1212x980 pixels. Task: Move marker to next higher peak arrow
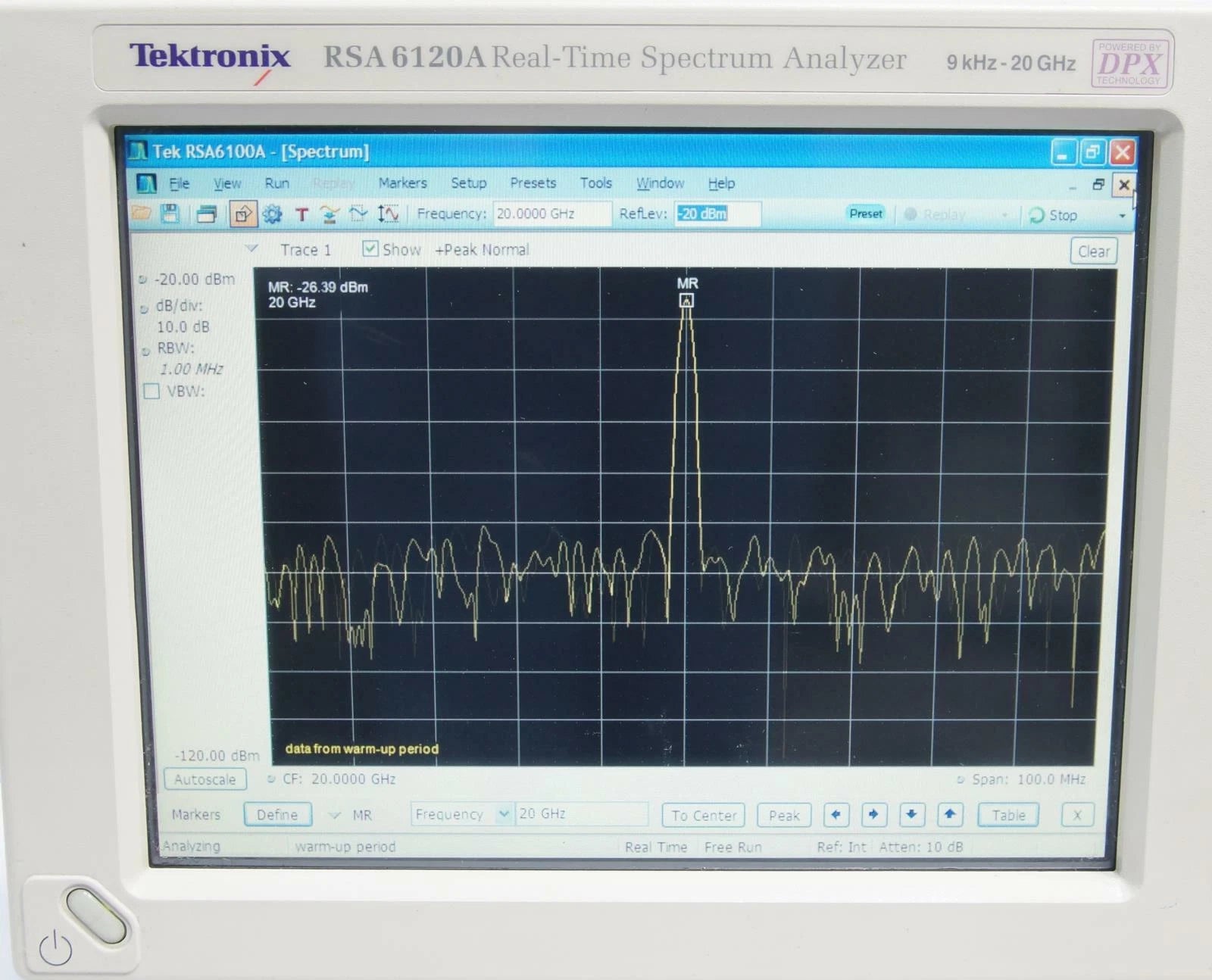coord(949,814)
